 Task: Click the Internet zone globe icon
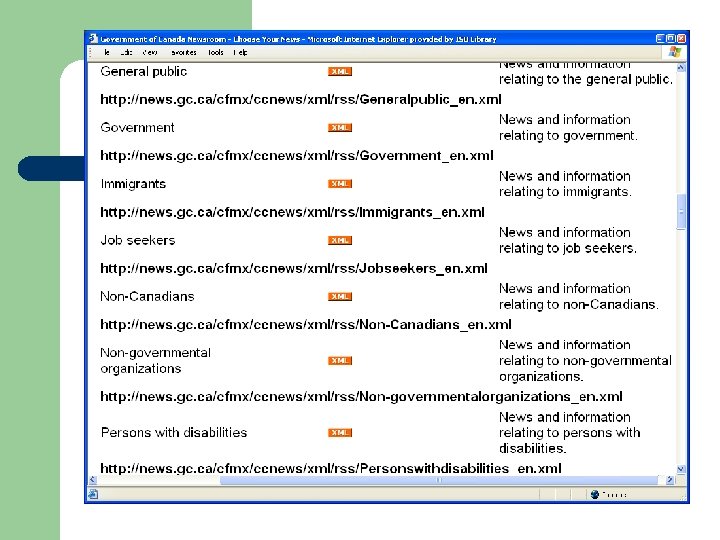point(595,494)
